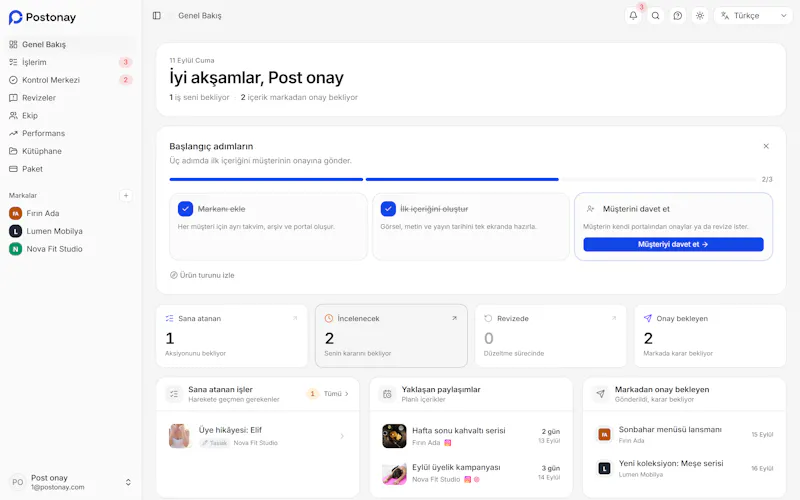This screenshot has height=500, width=800.
Task: Expand Üye hikâyesi: Elif row chevron
Action: [x=342, y=436]
